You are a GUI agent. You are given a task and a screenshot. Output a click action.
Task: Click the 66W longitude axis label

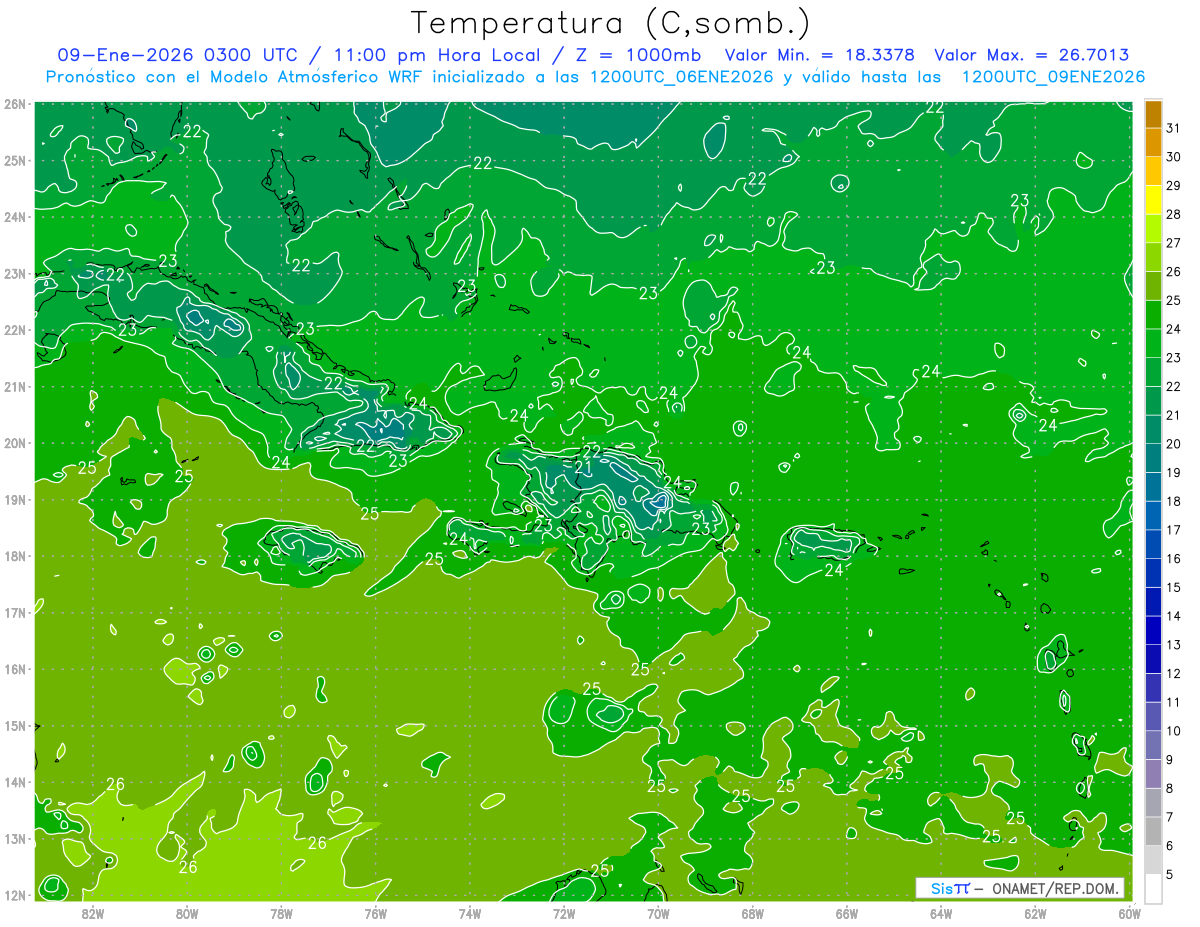pyautogui.click(x=847, y=913)
